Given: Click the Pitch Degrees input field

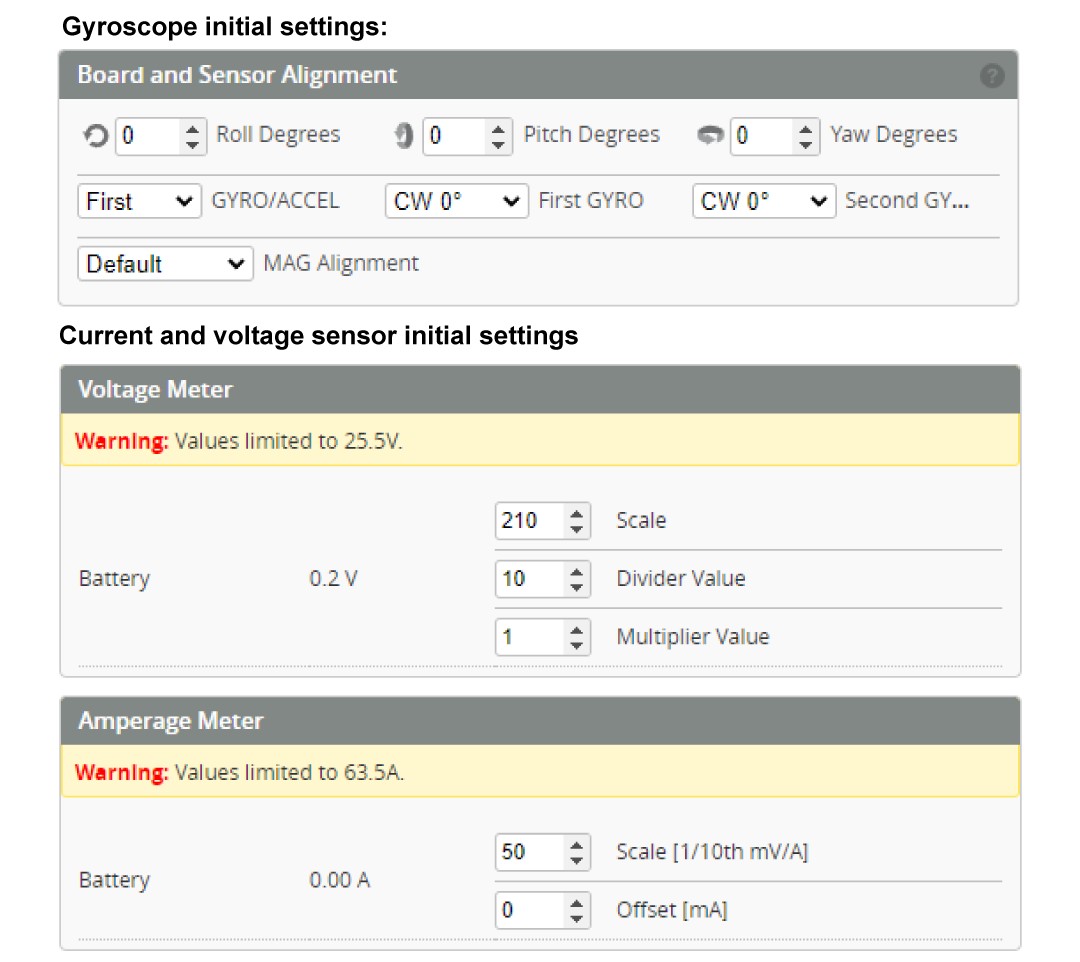Looking at the screenshot, I should pyautogui.click(x=467, y=136).
